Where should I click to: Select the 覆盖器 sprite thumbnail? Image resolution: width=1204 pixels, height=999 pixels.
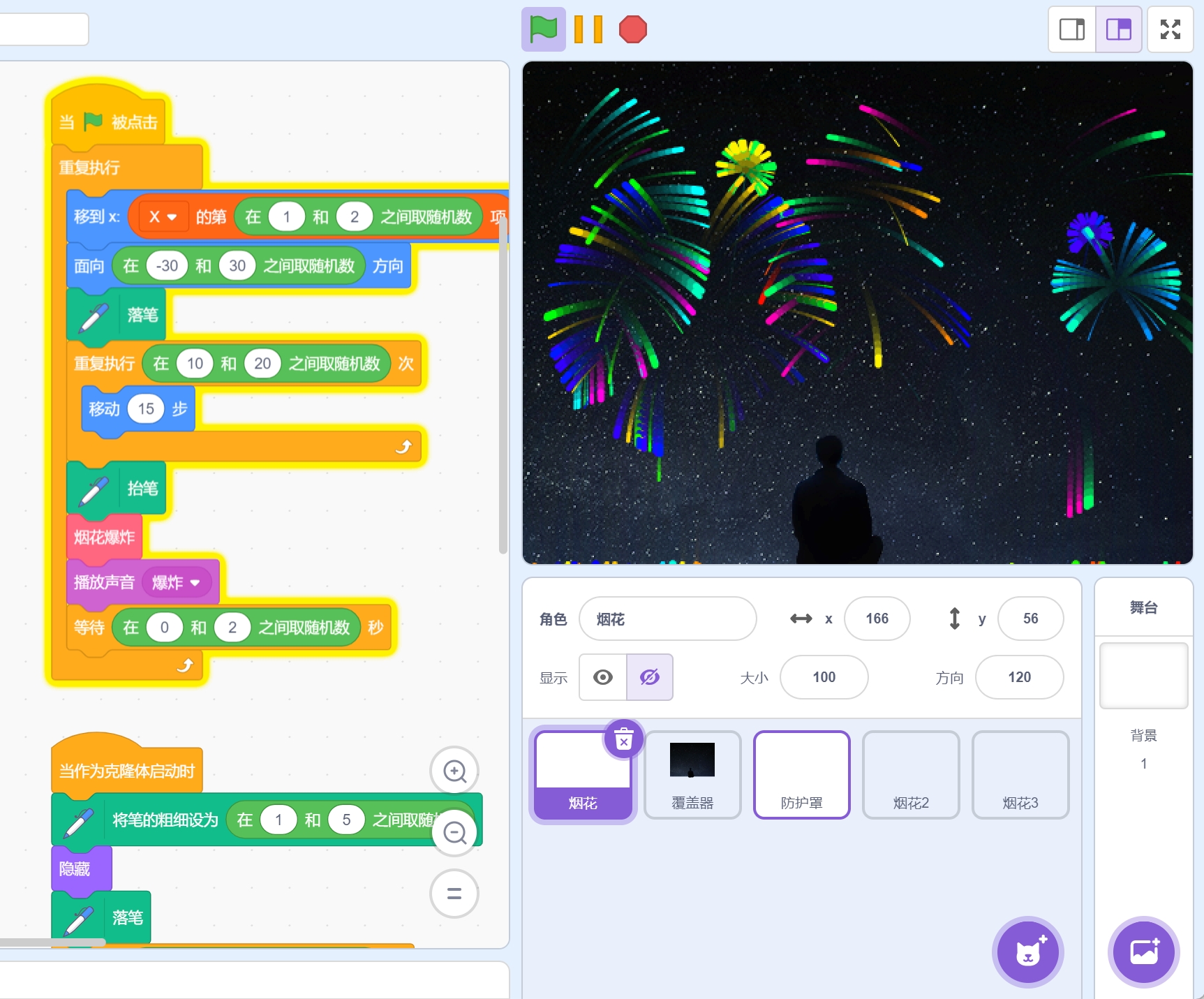[692, 774]
